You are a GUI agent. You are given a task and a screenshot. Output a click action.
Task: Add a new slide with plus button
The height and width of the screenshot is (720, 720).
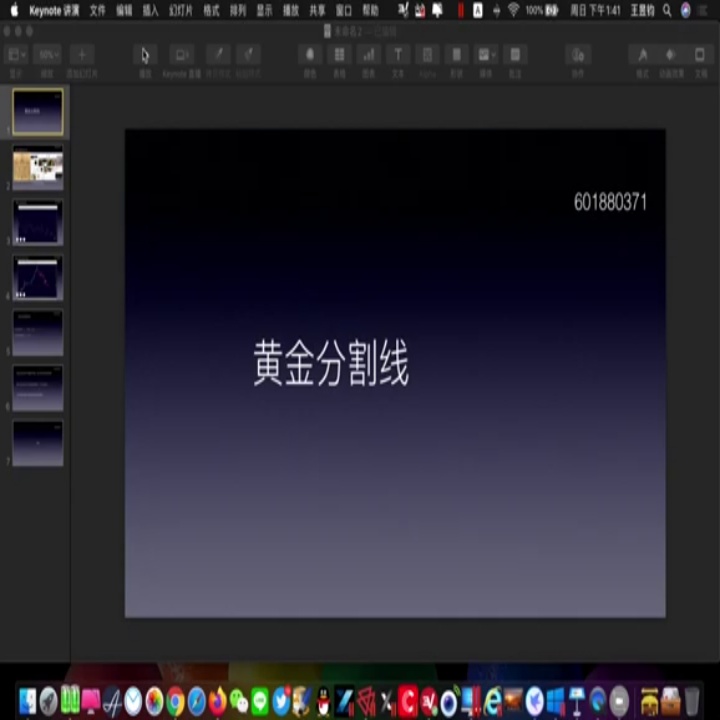pyautogui.click(x=82, y=55)
